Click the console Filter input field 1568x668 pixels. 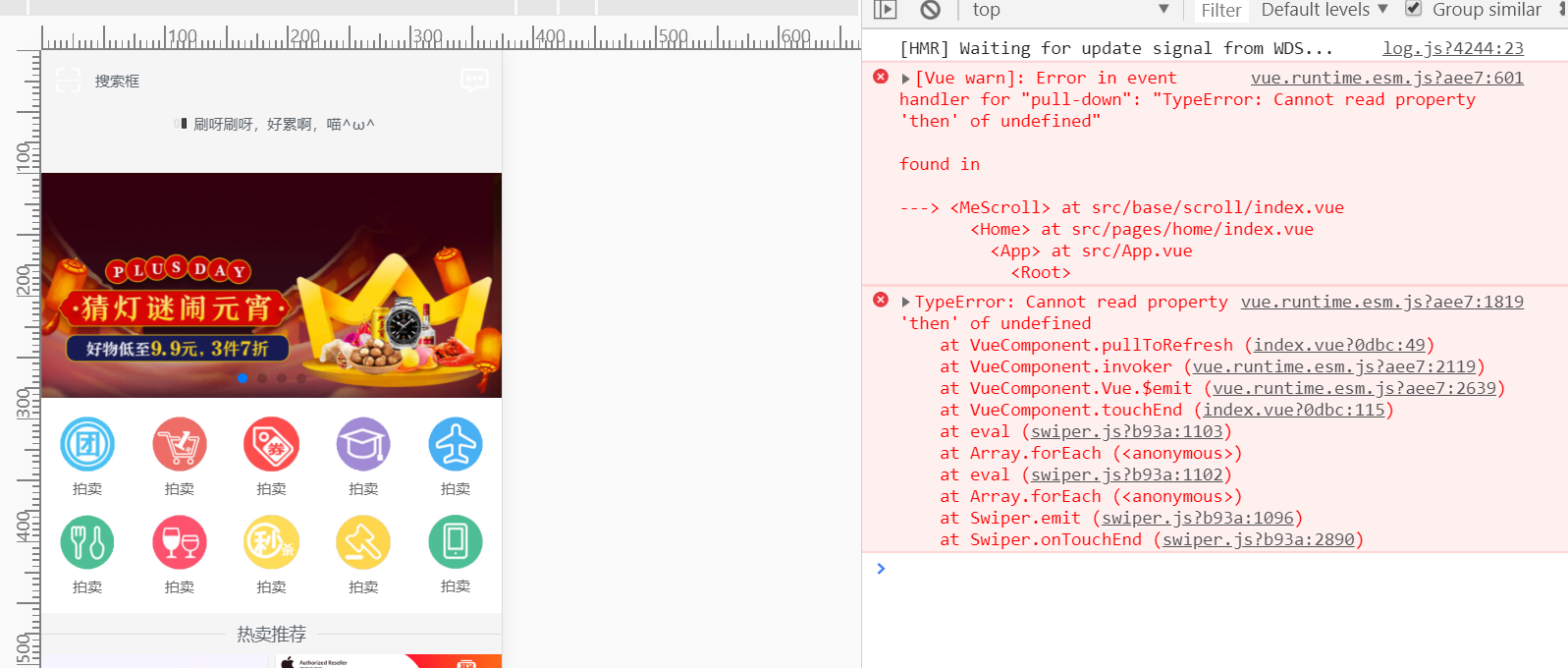click(x=1221, y=11)
